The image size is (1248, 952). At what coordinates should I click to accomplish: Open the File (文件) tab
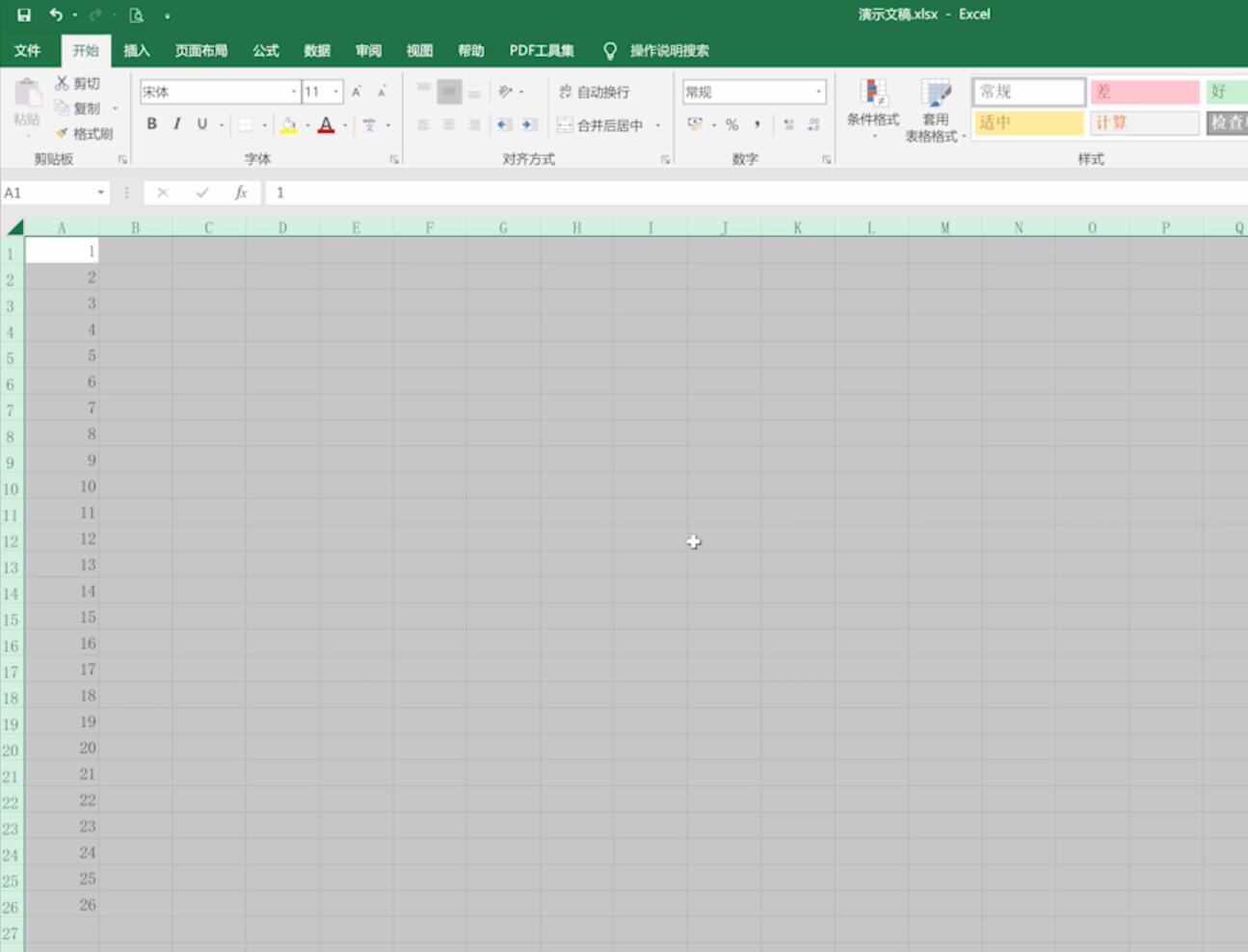(28, 50)
